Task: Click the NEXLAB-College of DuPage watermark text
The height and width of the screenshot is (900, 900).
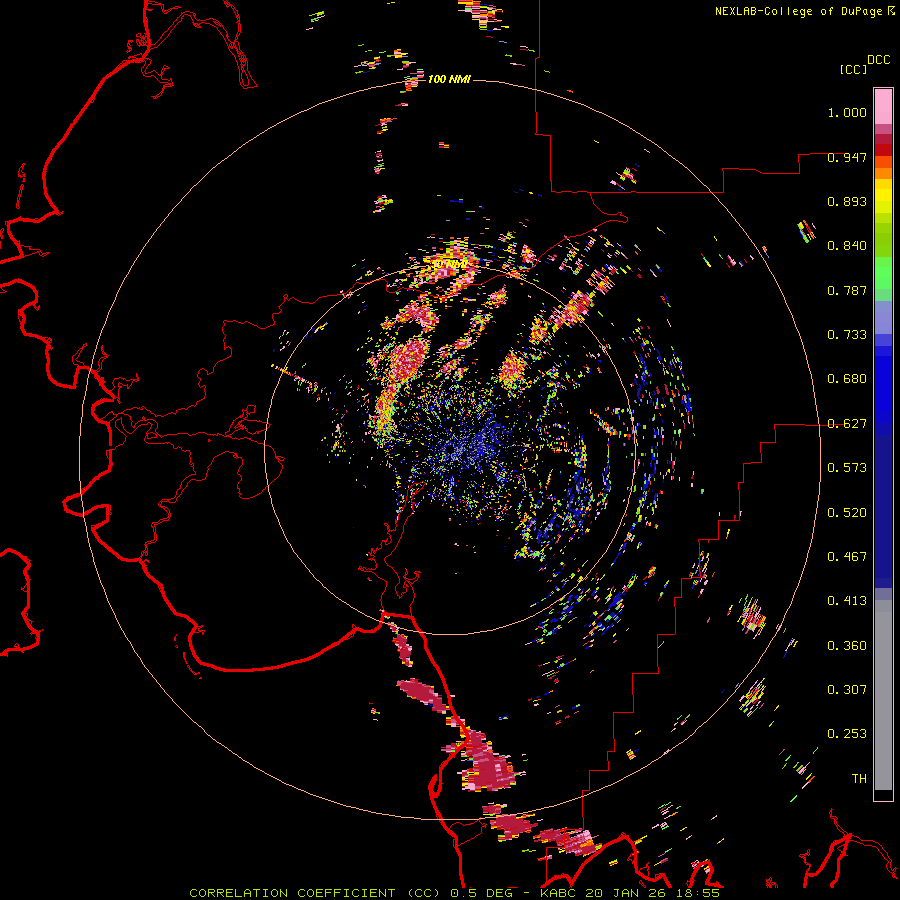Action: tap(798, 11)
